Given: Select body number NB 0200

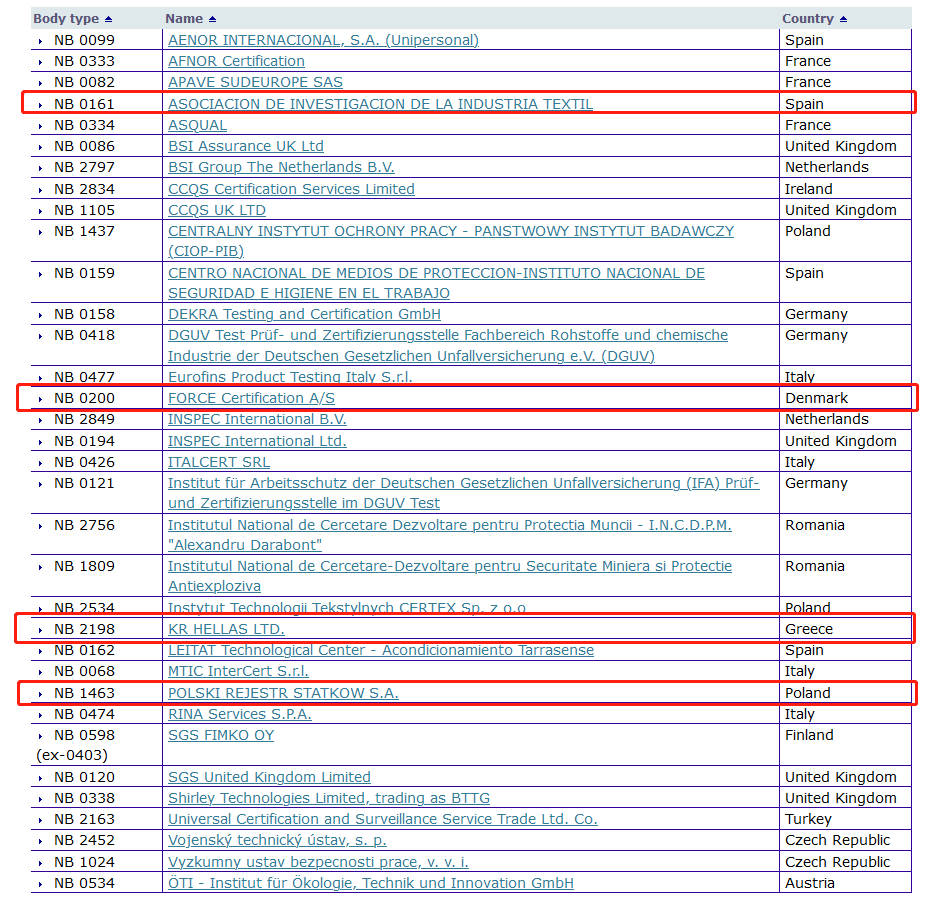Looking at the screenshot, I should 84,398.
